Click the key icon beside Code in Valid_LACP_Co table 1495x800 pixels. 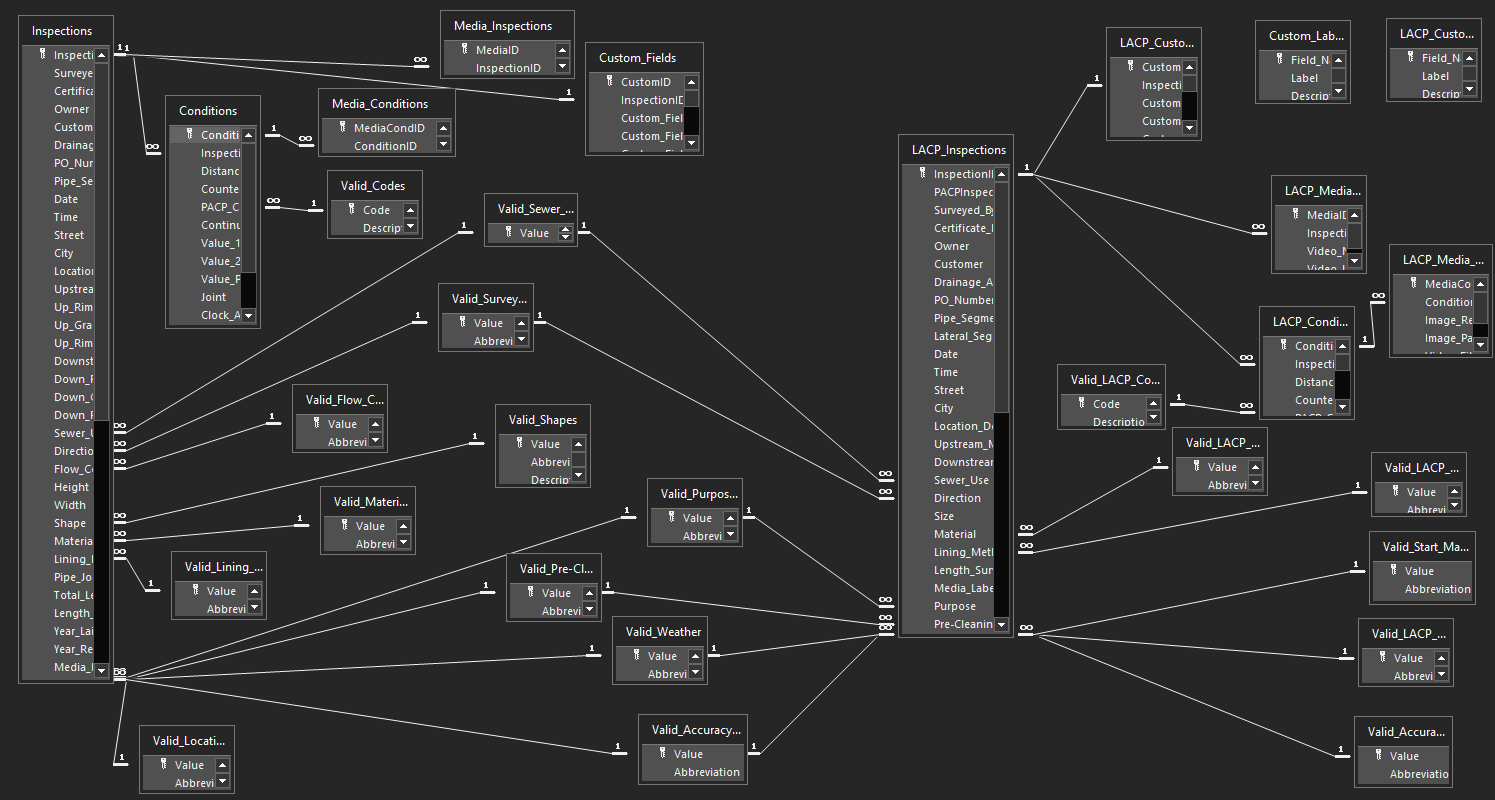coord(1082,403)
